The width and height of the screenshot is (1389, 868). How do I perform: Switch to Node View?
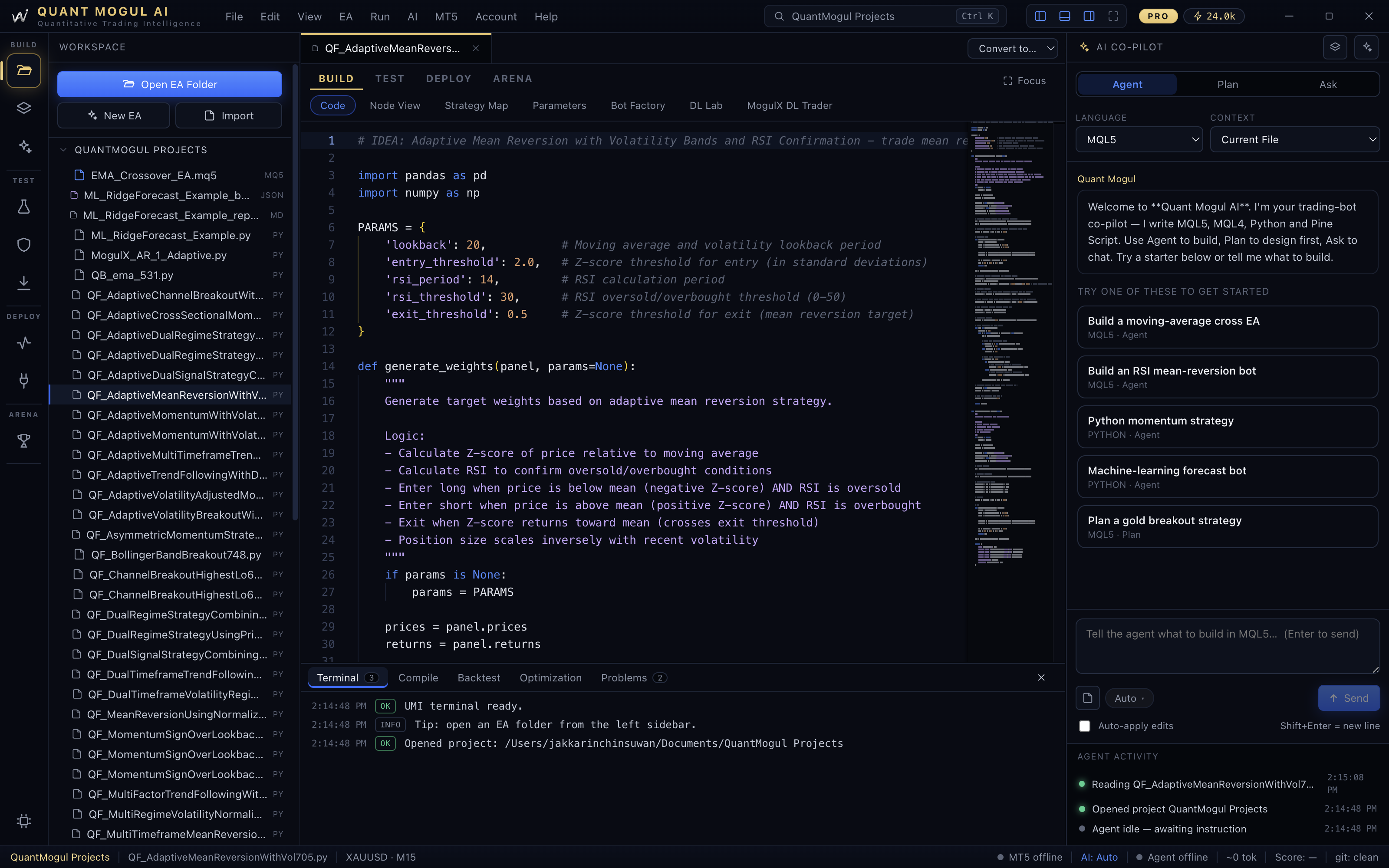click(x=395, y=105)
